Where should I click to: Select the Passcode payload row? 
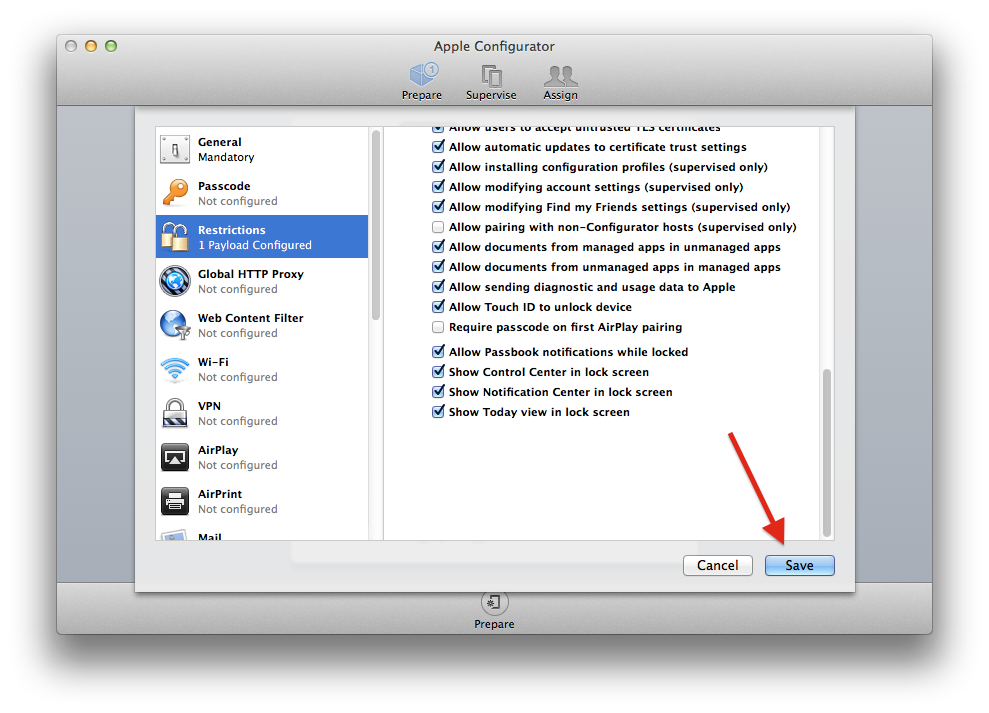pos(262,193)
